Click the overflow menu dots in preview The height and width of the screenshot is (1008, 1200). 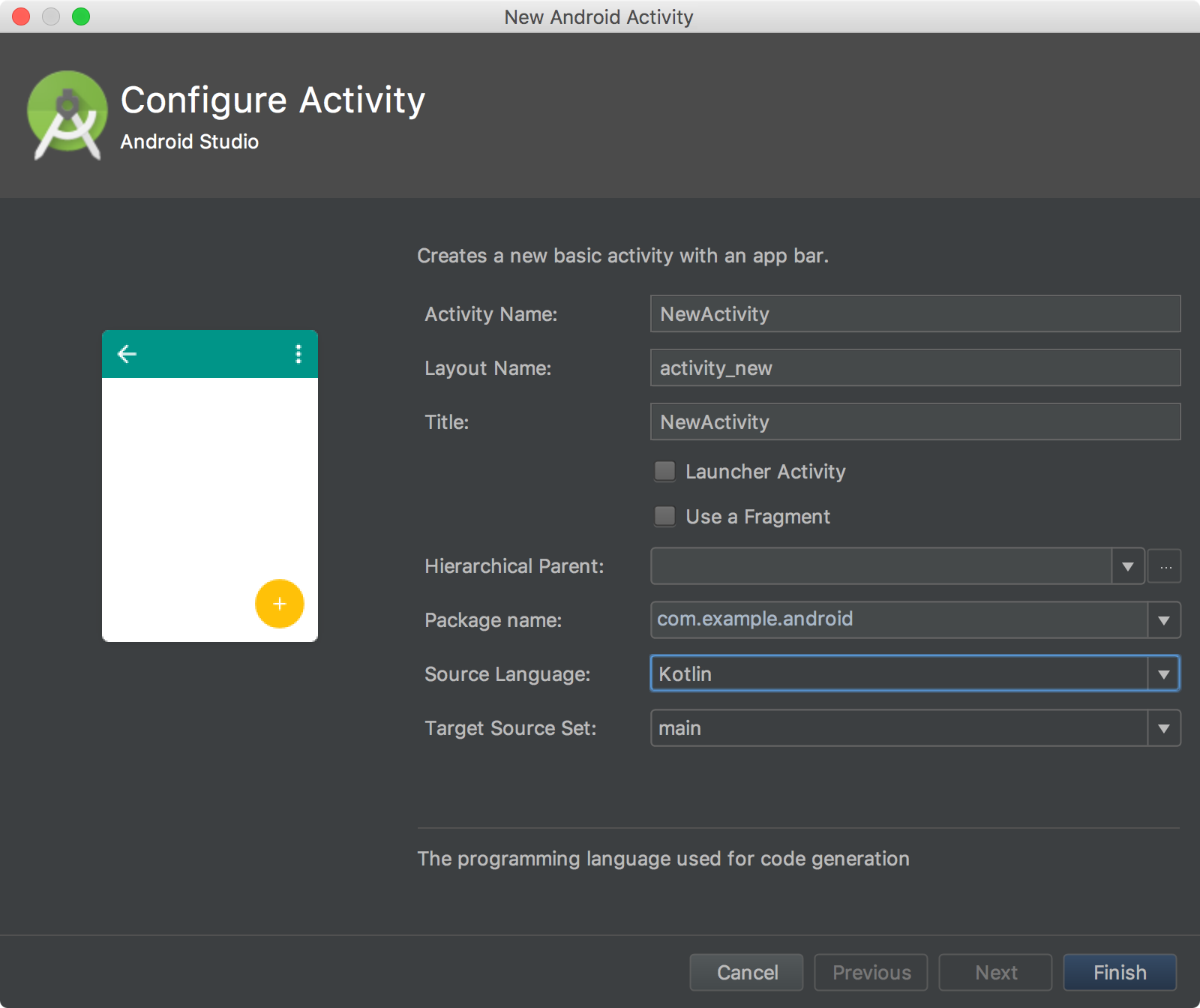tap(298, 354)
